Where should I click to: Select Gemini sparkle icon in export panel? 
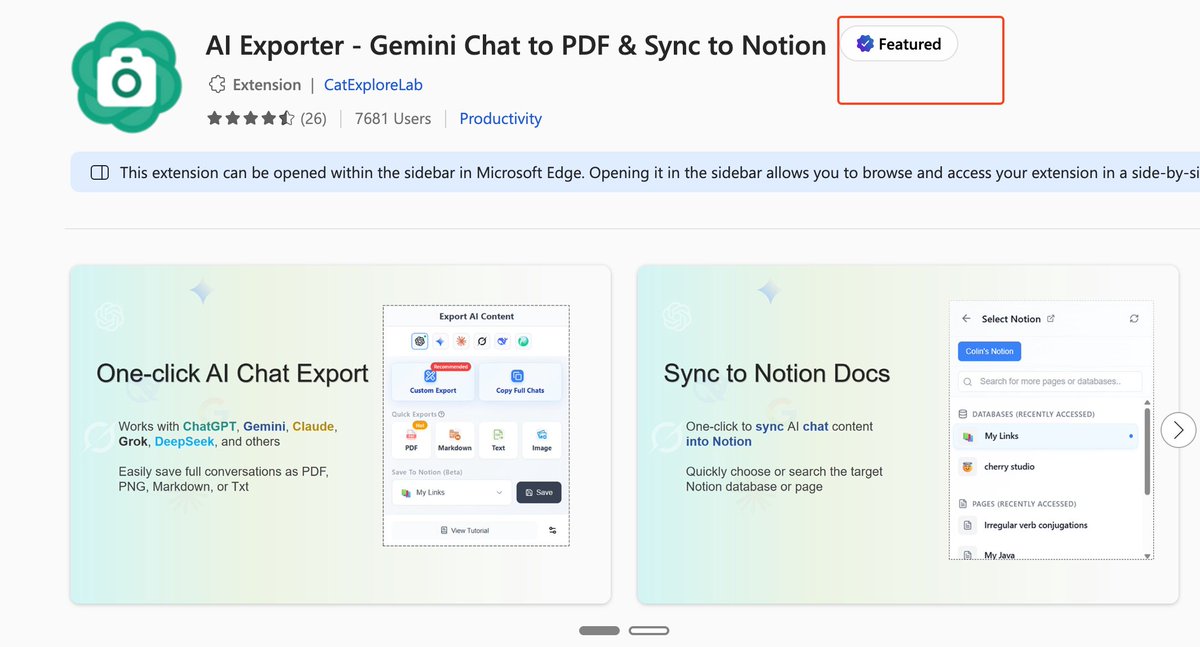pyautogui.click(x=441, y=341)
